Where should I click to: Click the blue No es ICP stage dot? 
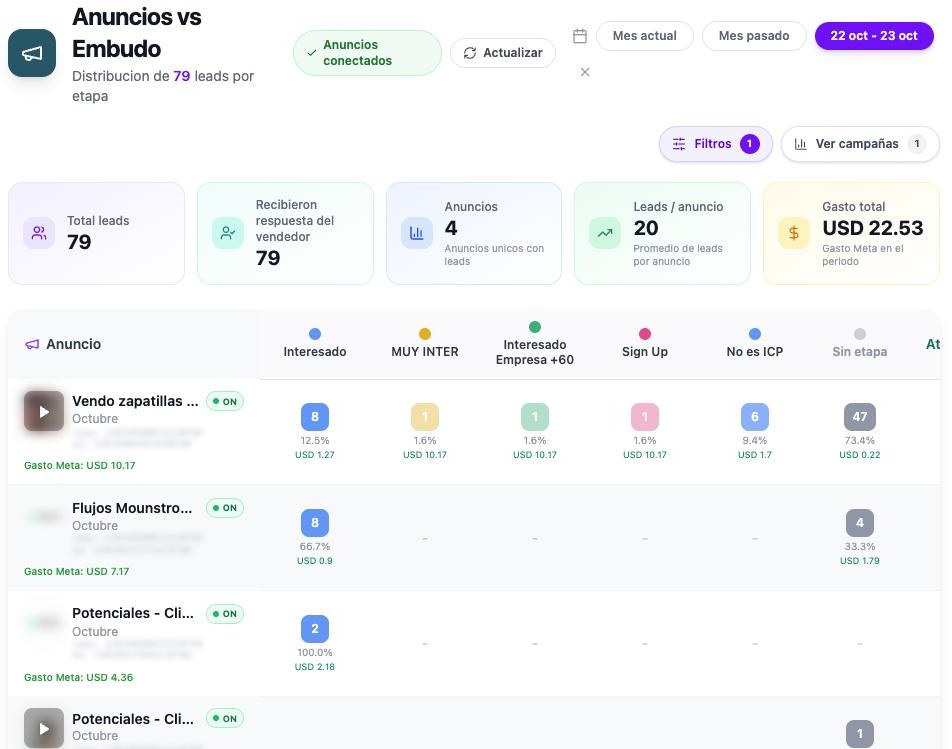pyautogui.click(x=755, y=334)
